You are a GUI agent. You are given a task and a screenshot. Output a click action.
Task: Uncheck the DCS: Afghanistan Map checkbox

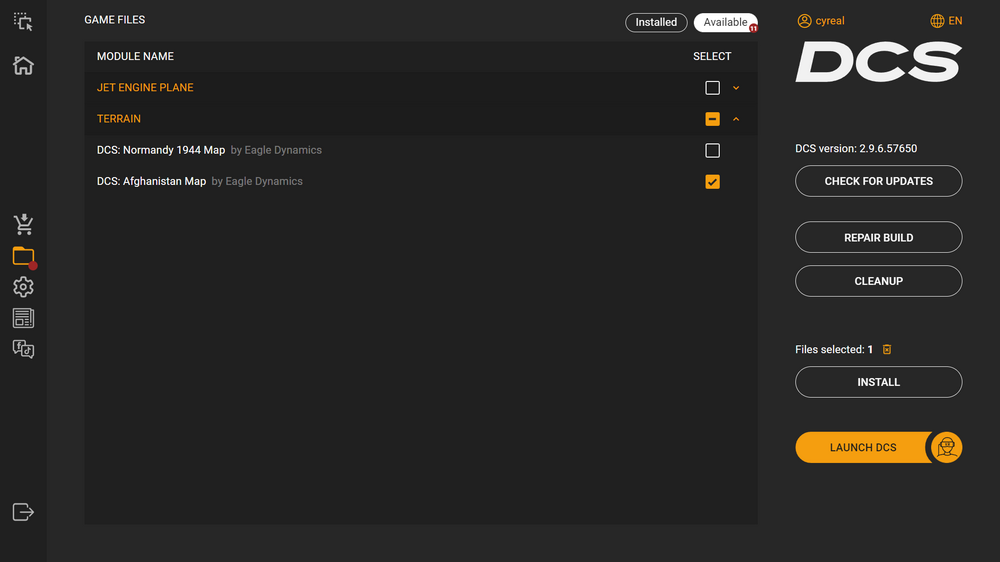point(712,181)
